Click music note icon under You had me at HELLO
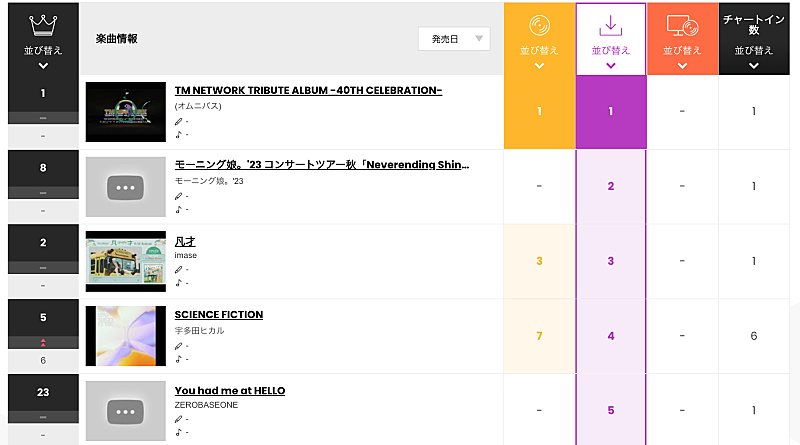Screen dimensions: 800x445 pos(179,433)
